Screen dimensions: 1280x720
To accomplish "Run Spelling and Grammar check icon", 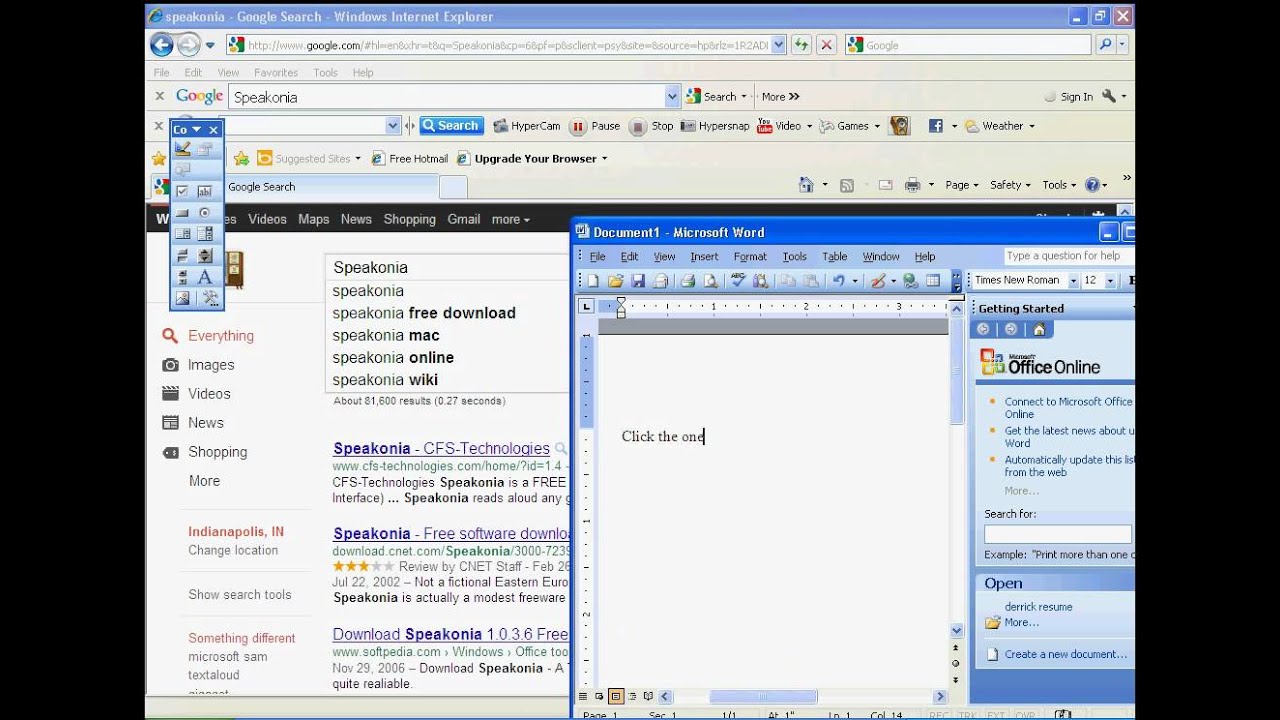I will tap(739, 281).
